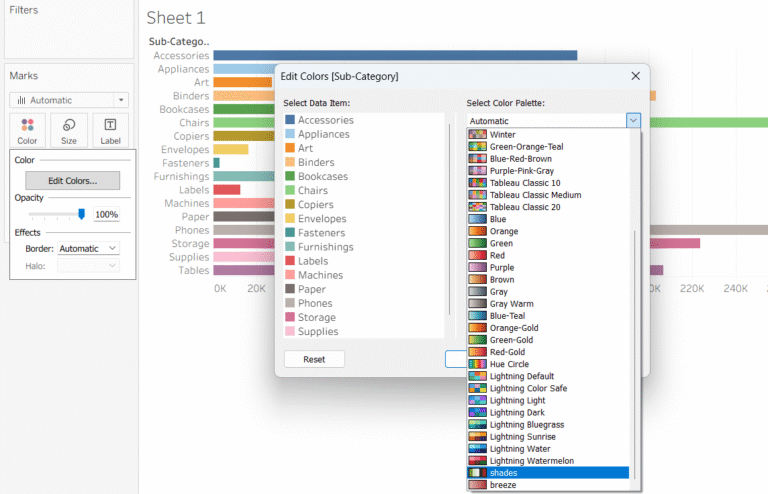Close the Edit Colors dialog
The width and height of the screenshot is (768, 494).
(635, 76)
